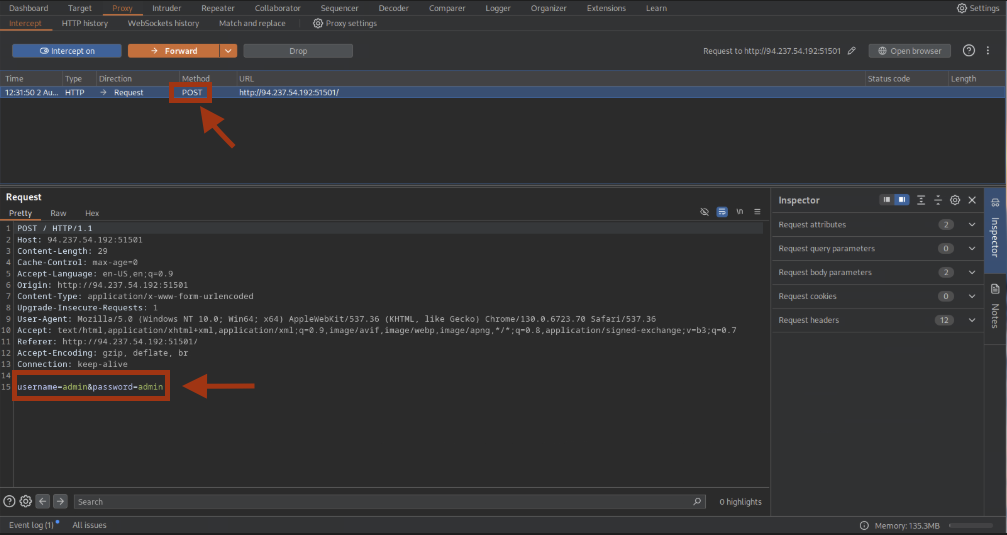Image resolution: width=1007 pixels, height=535 pixels.
Task: Open the Target tab
Action: pos(80,8)
